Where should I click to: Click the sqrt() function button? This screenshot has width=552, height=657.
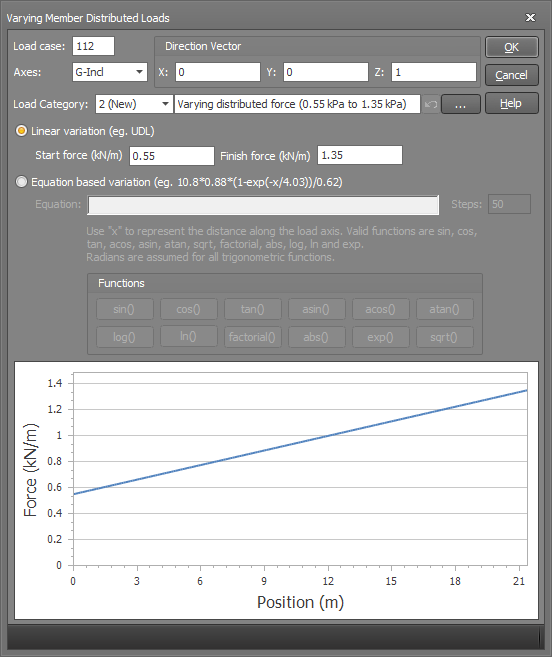pos(445,337)
